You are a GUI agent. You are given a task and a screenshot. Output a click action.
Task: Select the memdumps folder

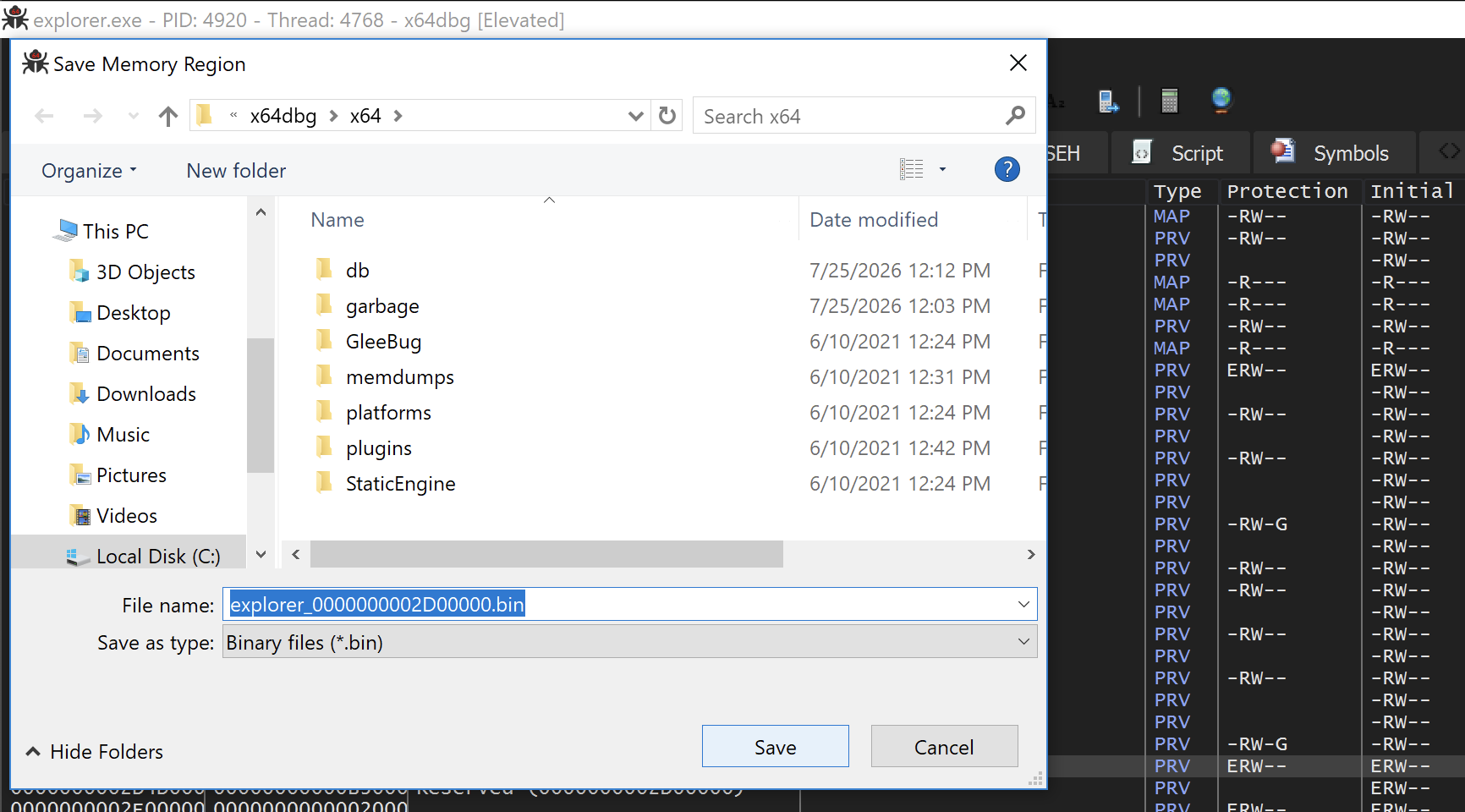tap(399, 377)
